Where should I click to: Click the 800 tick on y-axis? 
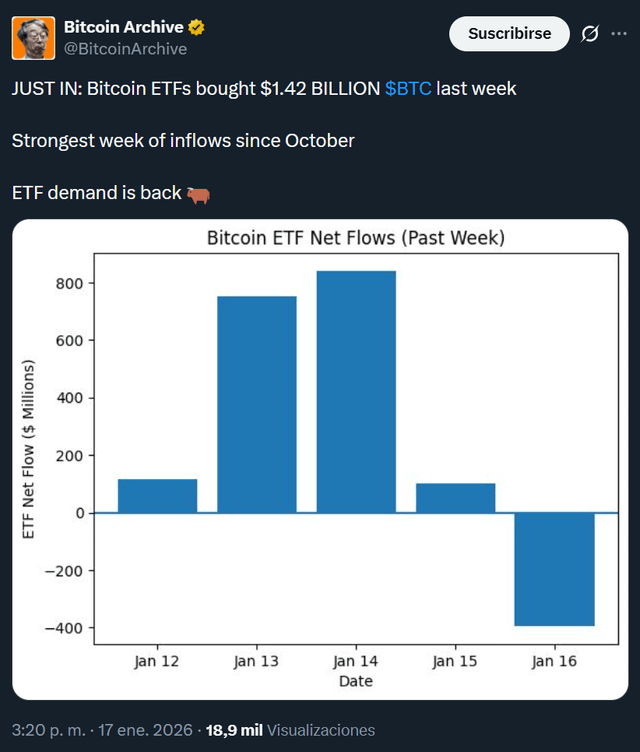[x=74, y=283]
